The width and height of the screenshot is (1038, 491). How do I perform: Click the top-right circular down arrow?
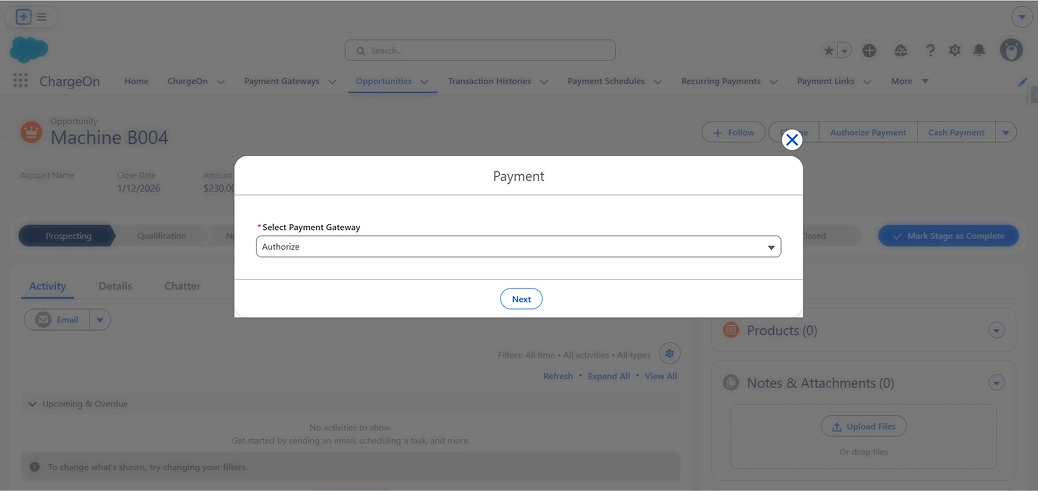pos(1021,16)
